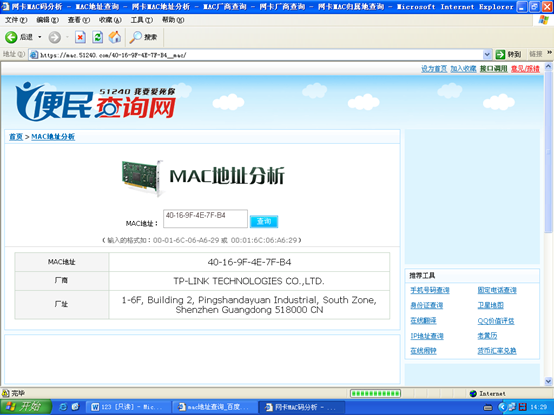Expand hidden tray icons arrow
554x415 pixels.
[x=502, y=407]
